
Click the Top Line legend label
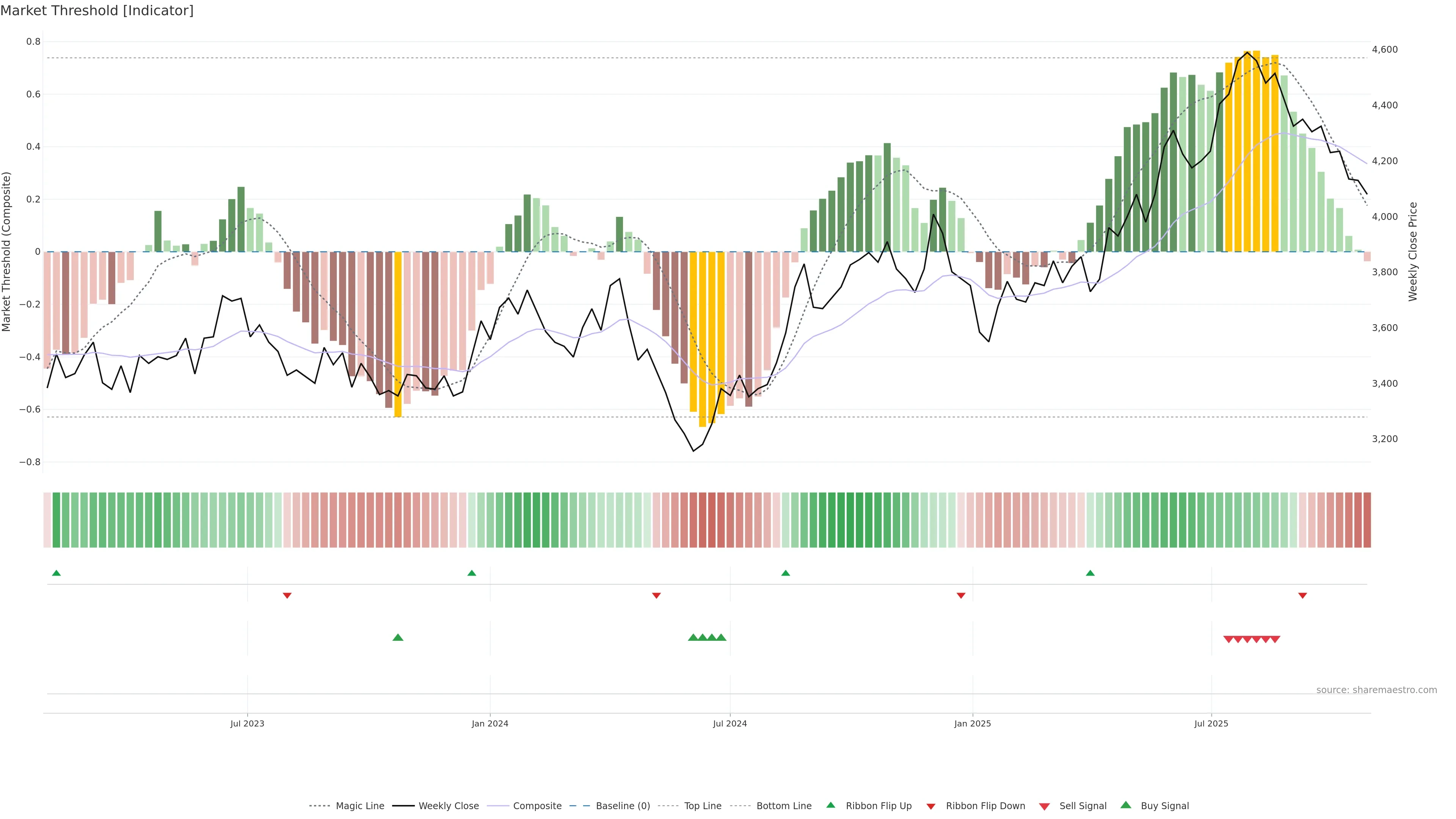(x=703, y=806)
